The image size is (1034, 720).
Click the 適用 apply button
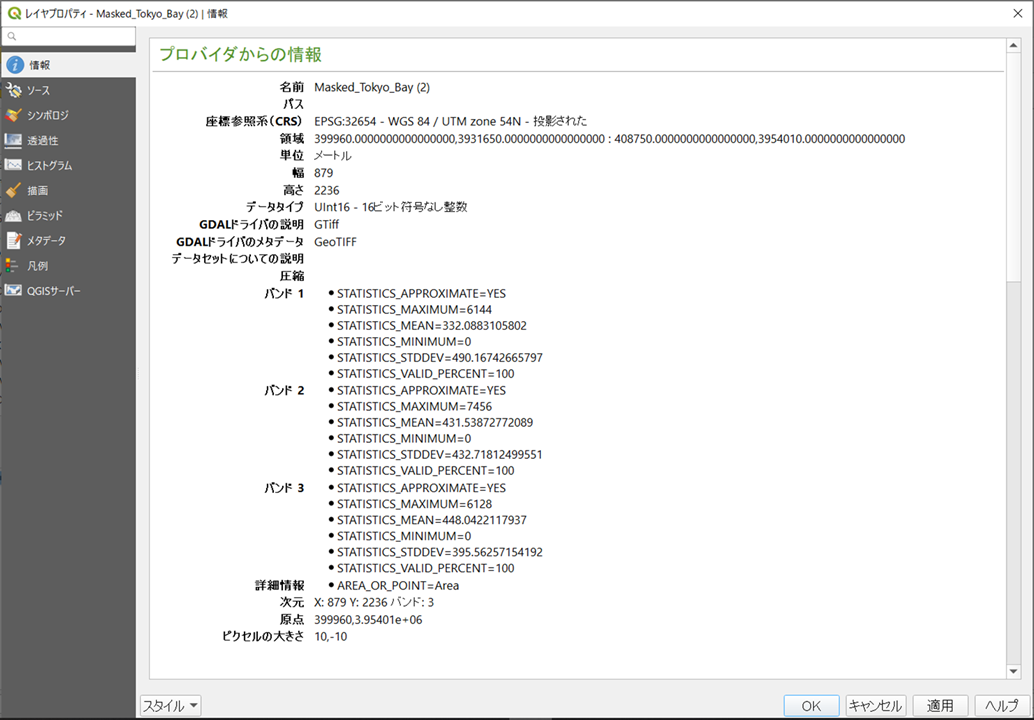940,705
